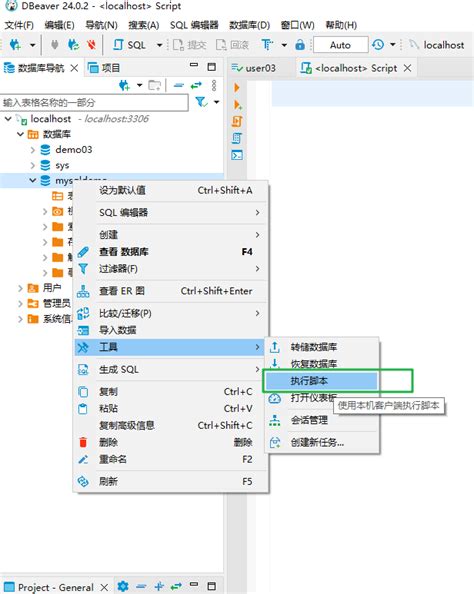Click 会话管理 in tools submenu
The image size is (474, 594).
pos(322,420)
